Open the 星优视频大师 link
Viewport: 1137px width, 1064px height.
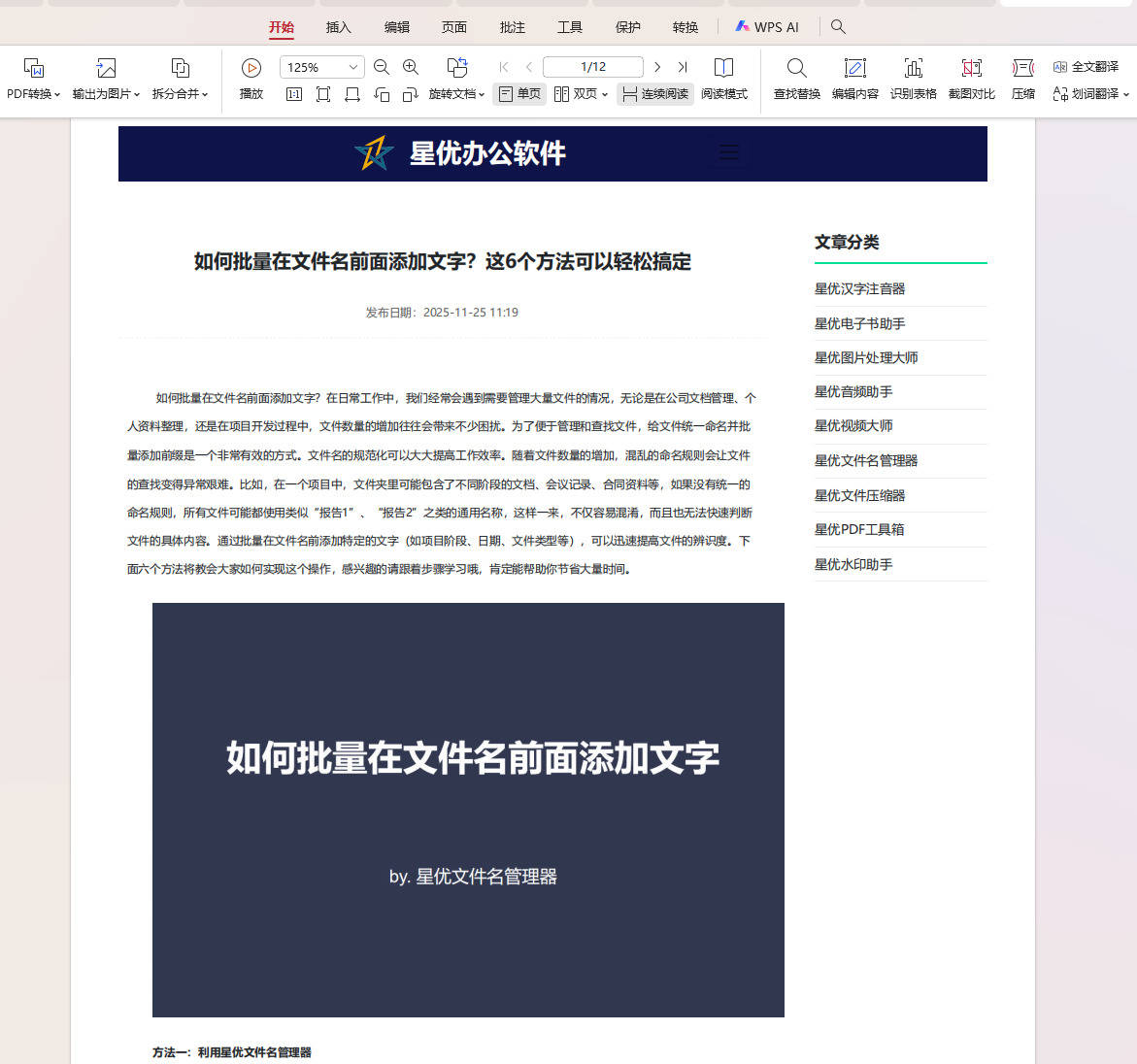tap(853, 425)
